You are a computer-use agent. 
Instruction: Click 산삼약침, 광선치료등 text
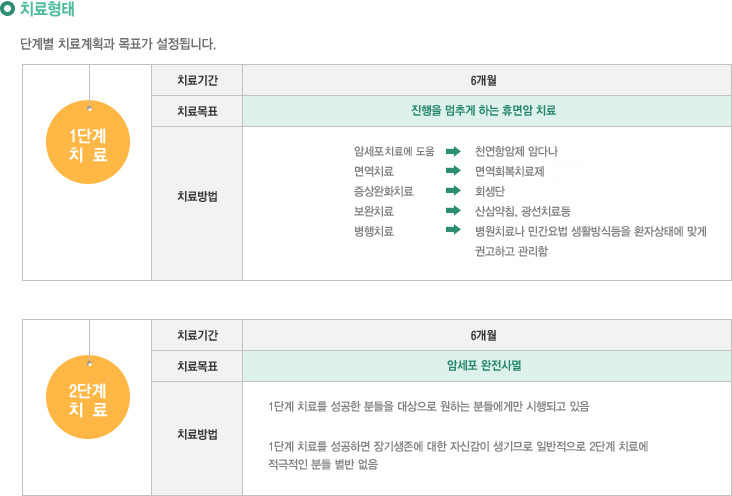pos(523,211)
